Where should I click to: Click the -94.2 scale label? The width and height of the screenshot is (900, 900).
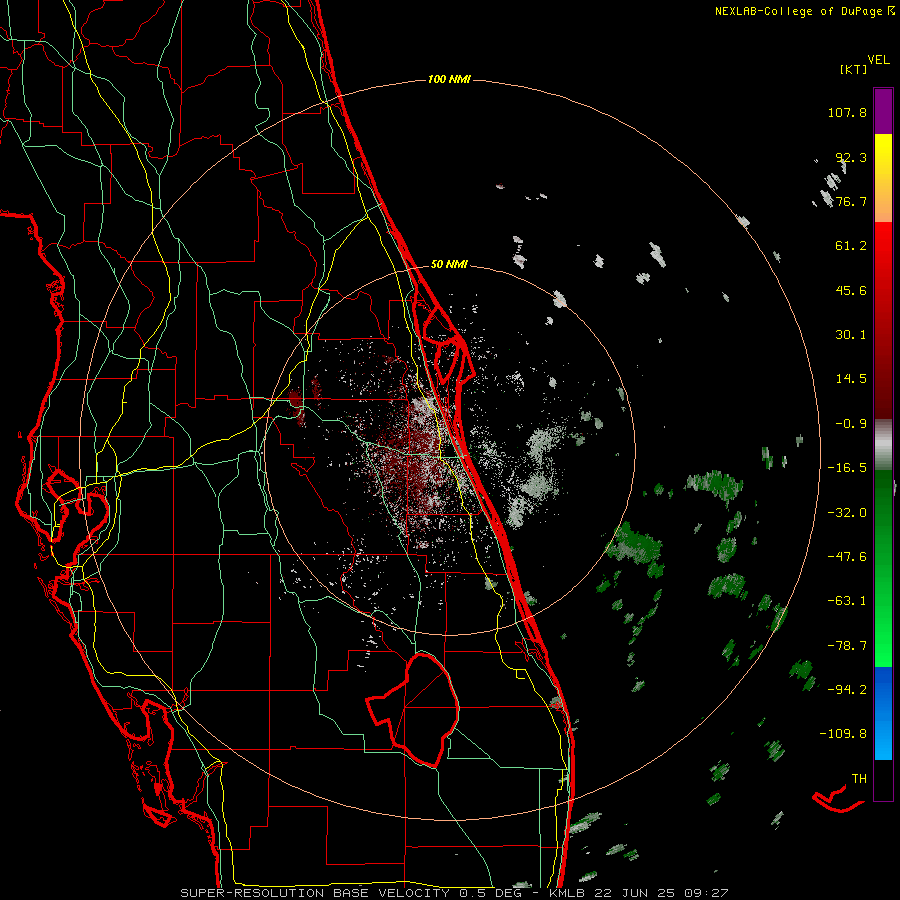click(847, 689)
